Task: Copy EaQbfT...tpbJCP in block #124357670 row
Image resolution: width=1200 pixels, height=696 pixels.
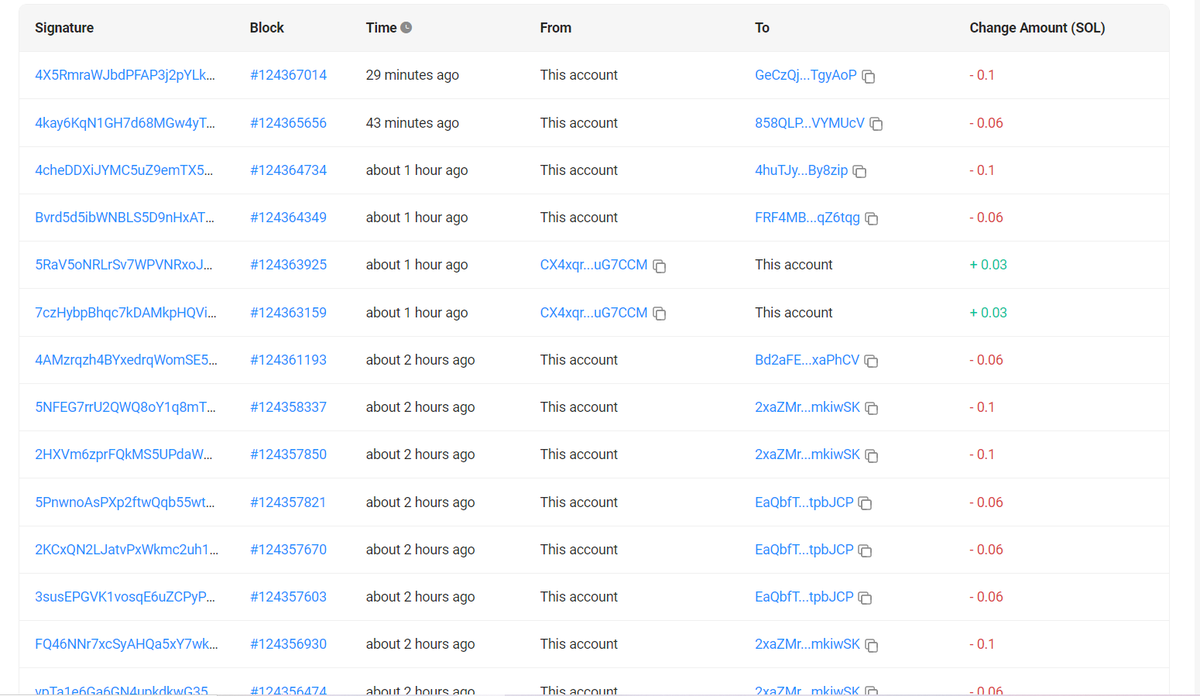Action: [x=866, y=551]
